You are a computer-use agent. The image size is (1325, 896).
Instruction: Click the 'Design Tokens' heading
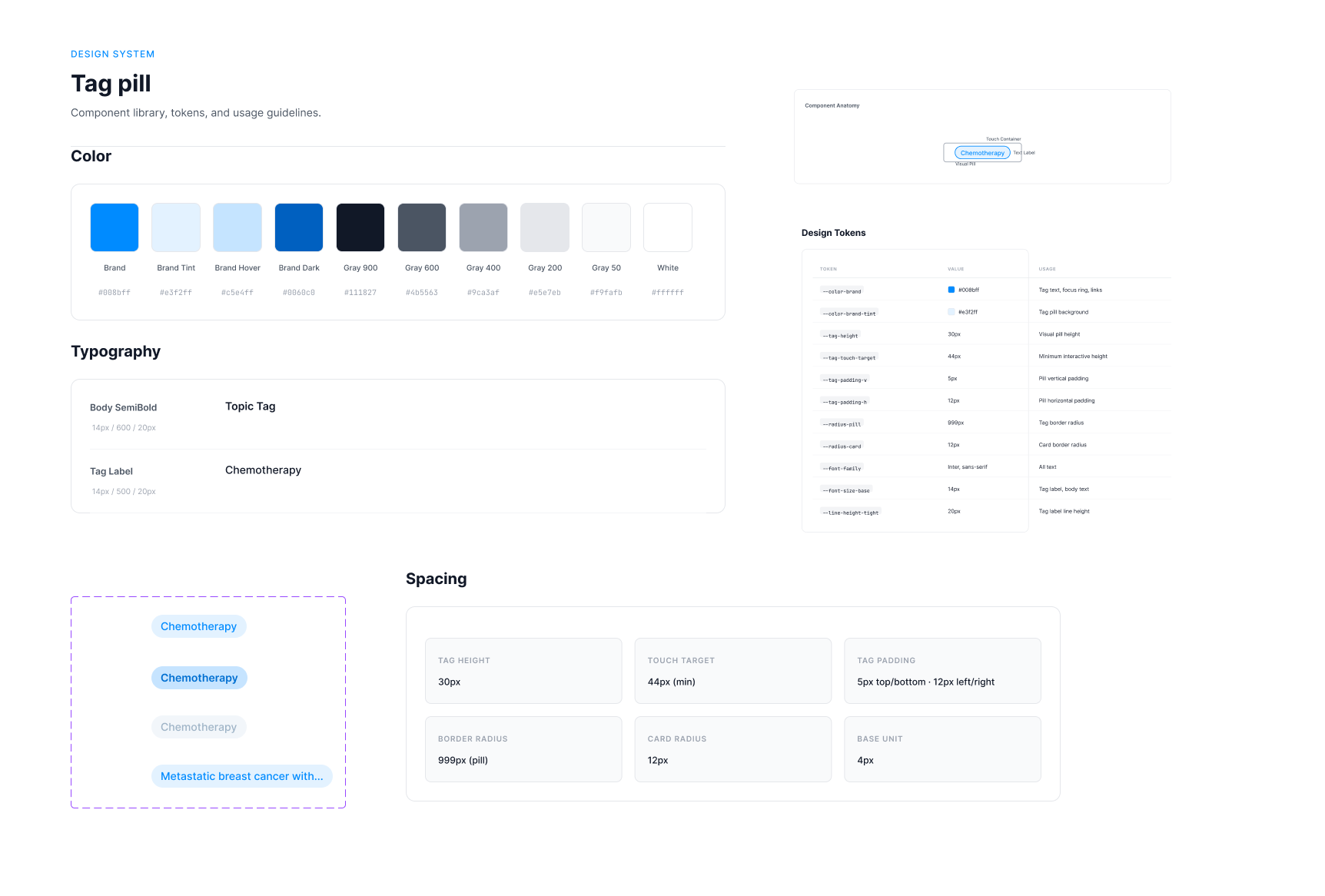(834, 233)
